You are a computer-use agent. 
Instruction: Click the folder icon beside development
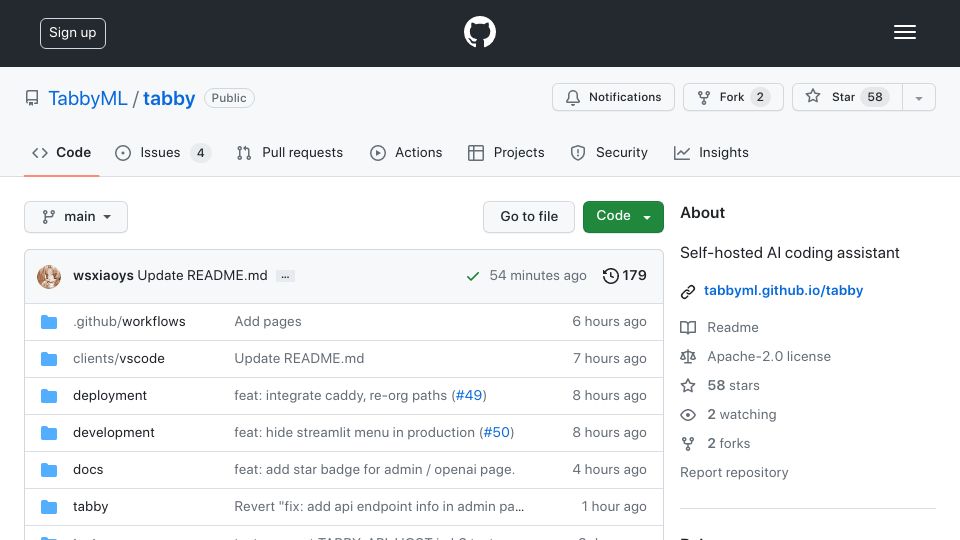(x=49, y=433)
